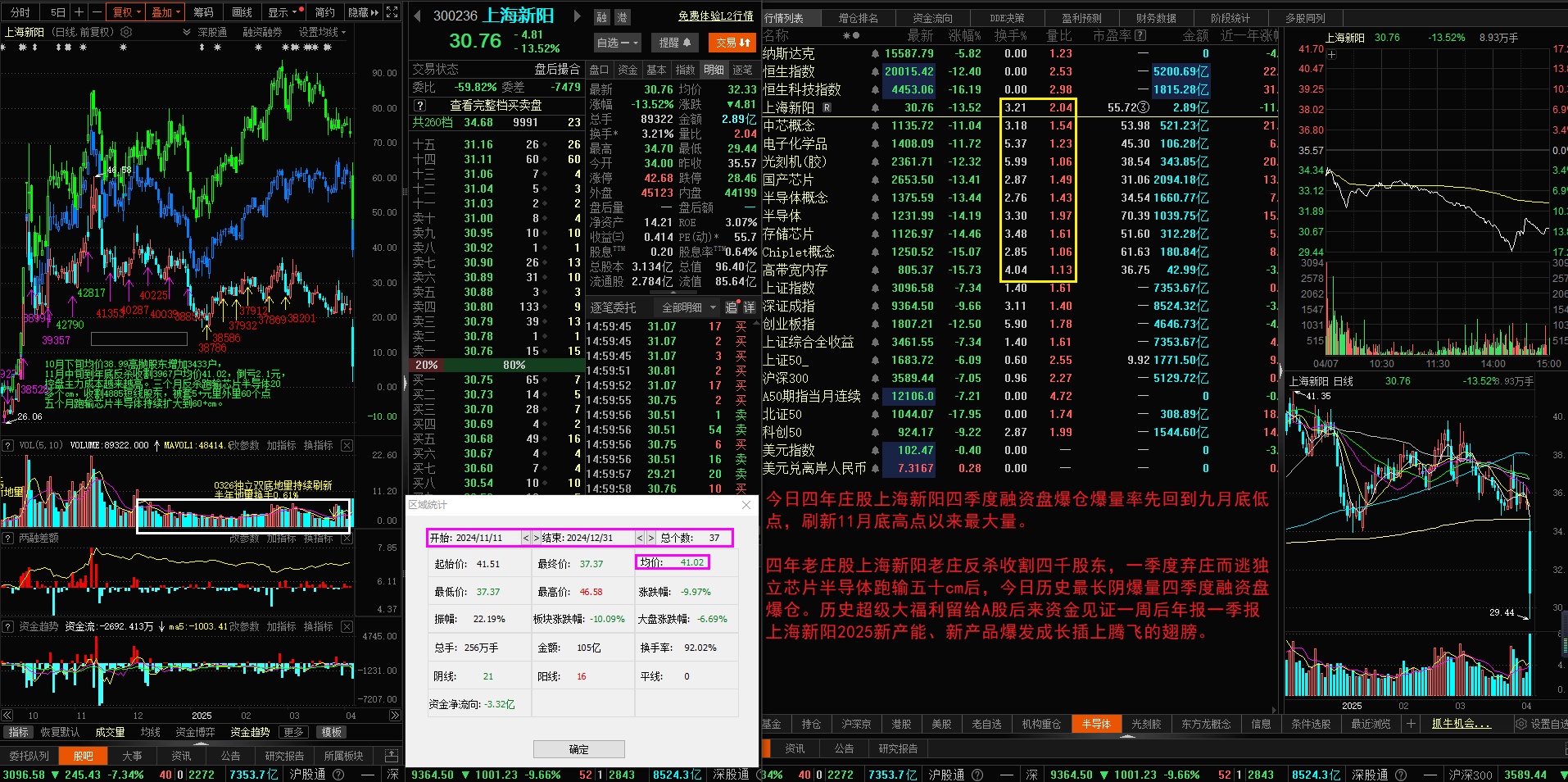Close the 资金趋势 indicator panel
The image size is (1568, 782).
[347, 626]
